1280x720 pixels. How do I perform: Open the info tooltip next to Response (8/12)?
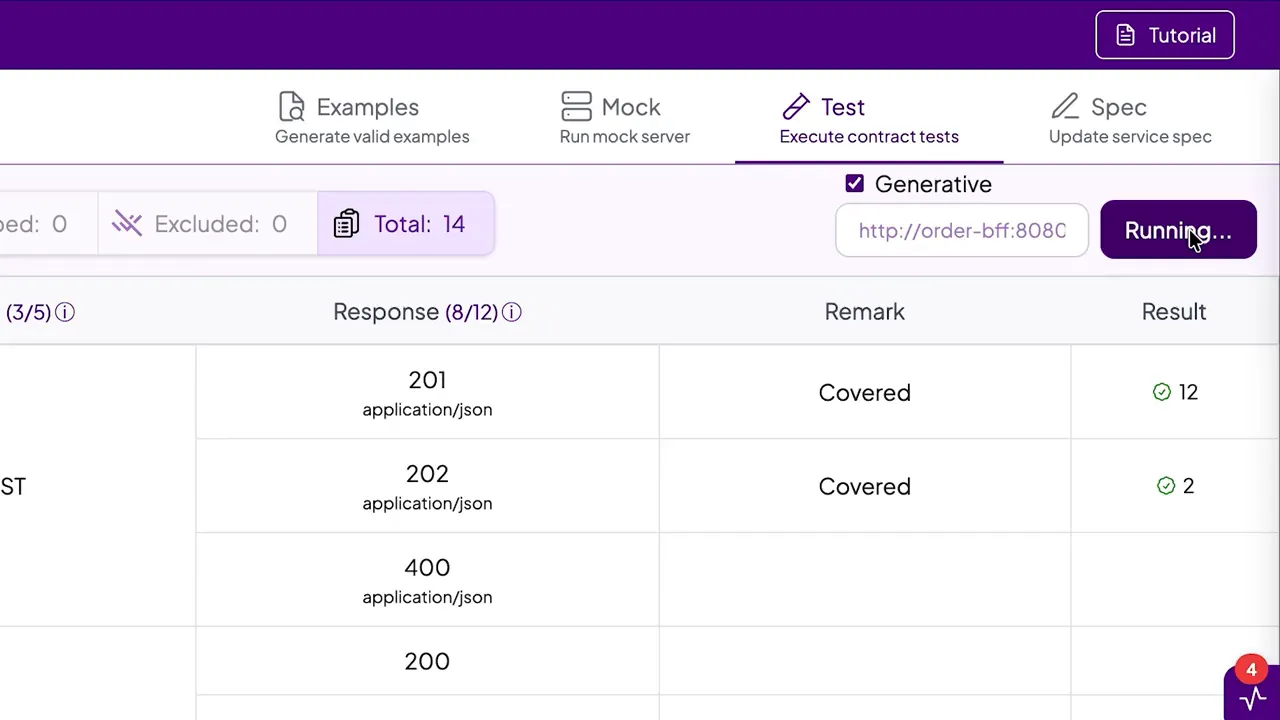pyautogui.click(x=511, y=312)
